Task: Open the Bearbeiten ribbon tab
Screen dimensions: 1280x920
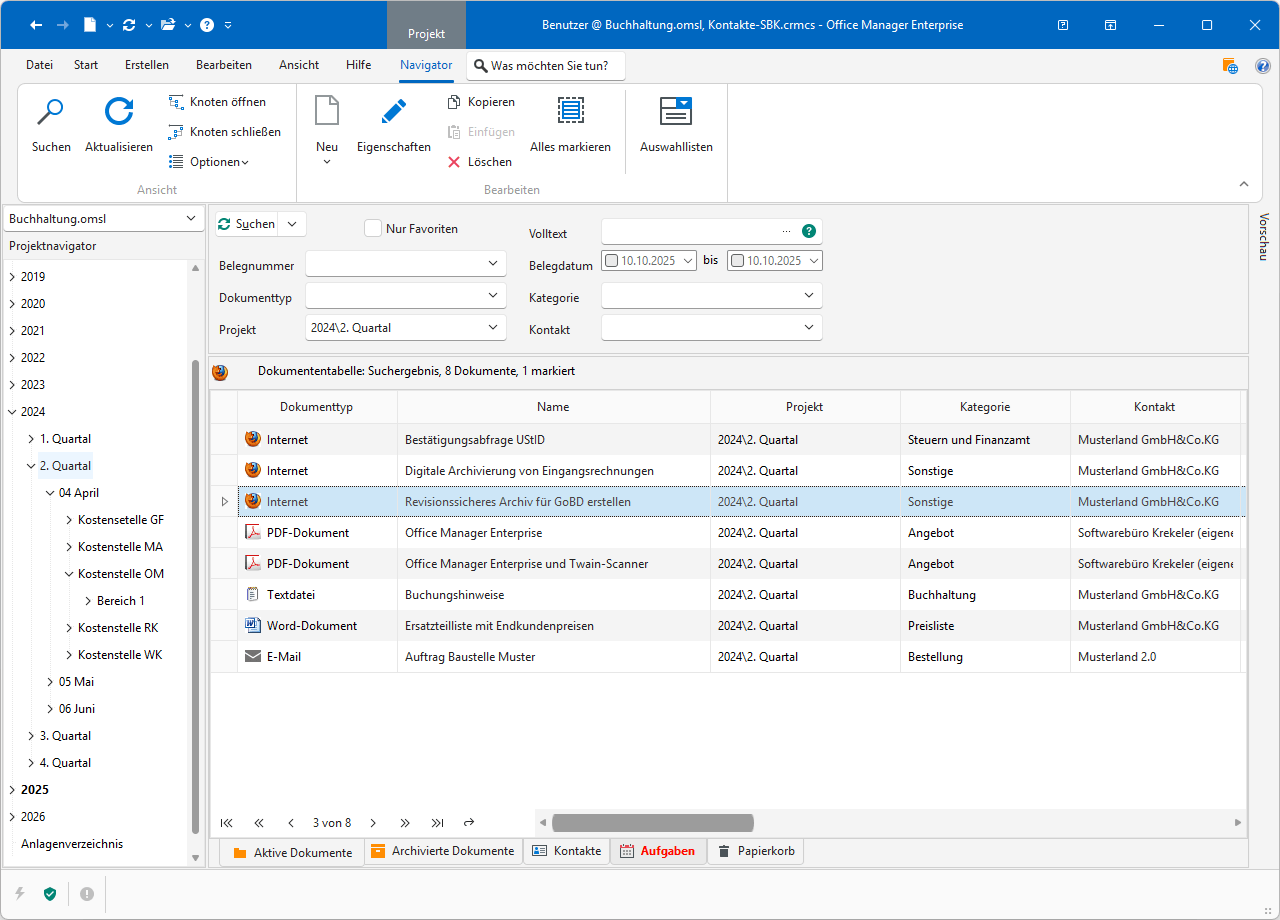Action: click(x=224, y=65)
